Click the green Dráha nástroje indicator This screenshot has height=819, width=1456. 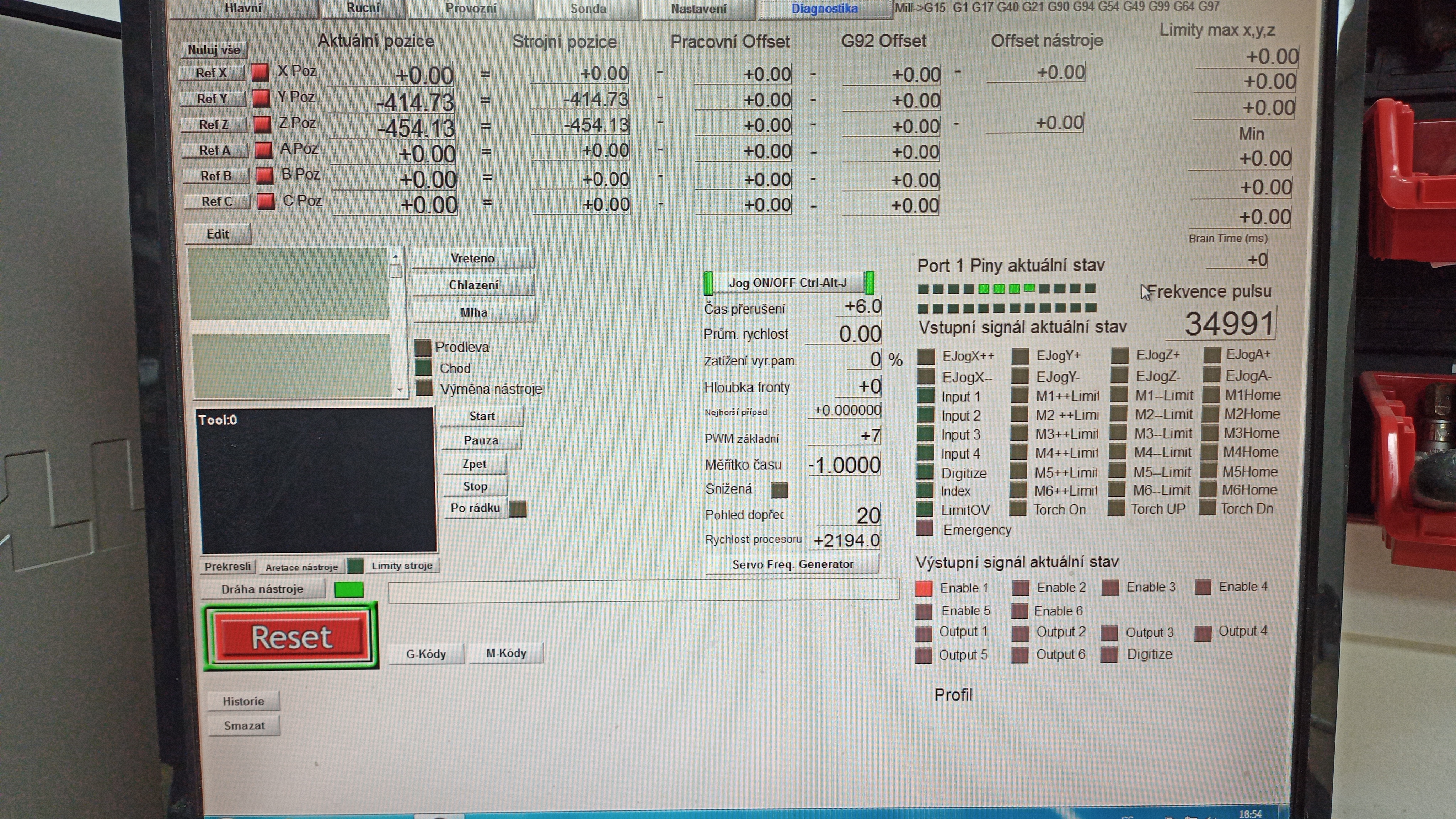tap(349, 589)
